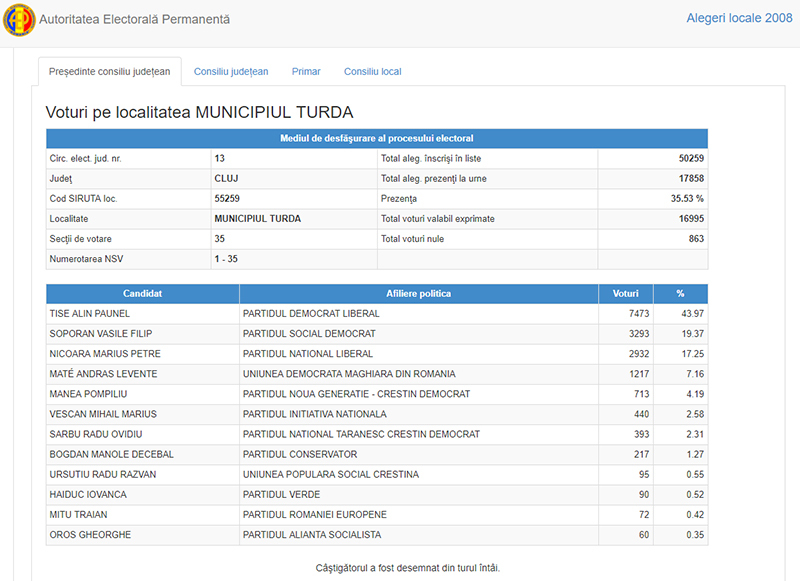Click PARTIDUL NATIONAL TARANESC CRESTIN DEMOCRAT cell
The height and width of the screenshot is (581, 800).
point(418,434)
